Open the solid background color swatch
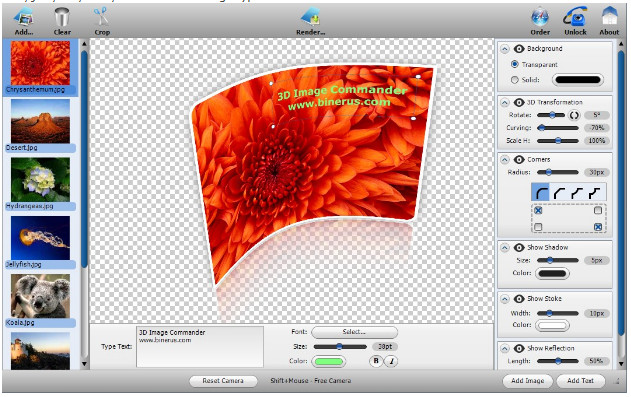Screen dimensions: 631x397 click(x=578, y=80)
